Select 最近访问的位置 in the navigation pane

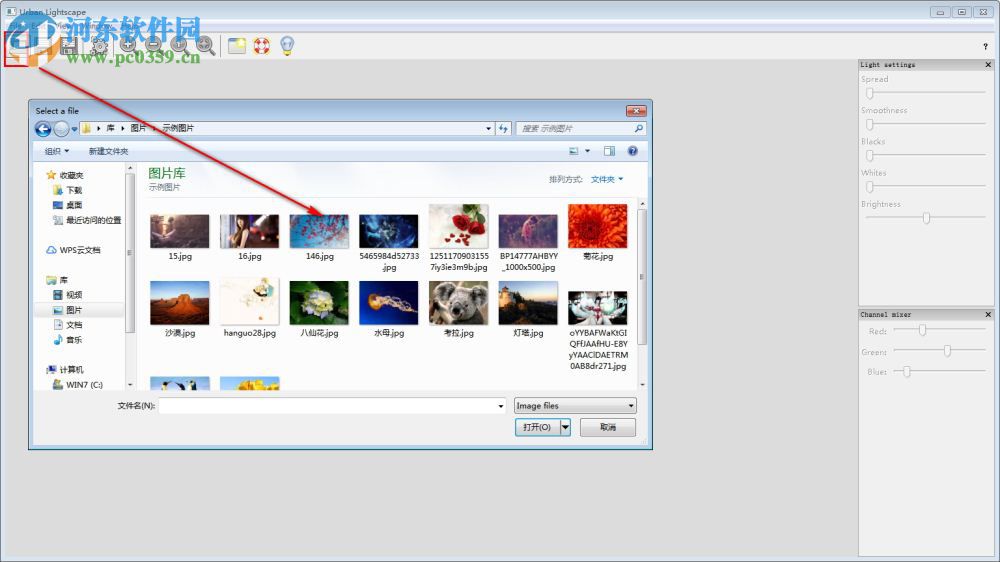(93, 220)
